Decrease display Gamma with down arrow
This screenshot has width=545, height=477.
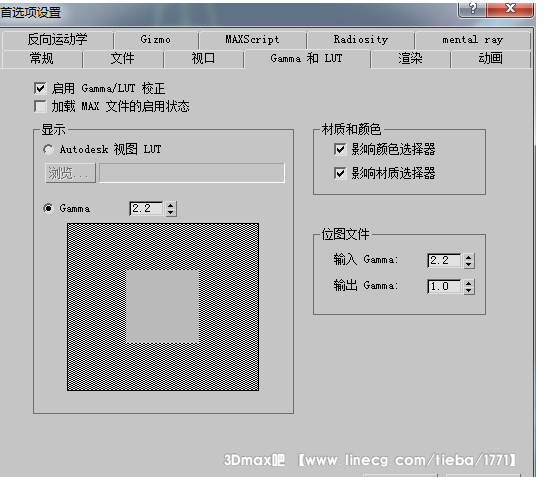click(x=170, y=212)
